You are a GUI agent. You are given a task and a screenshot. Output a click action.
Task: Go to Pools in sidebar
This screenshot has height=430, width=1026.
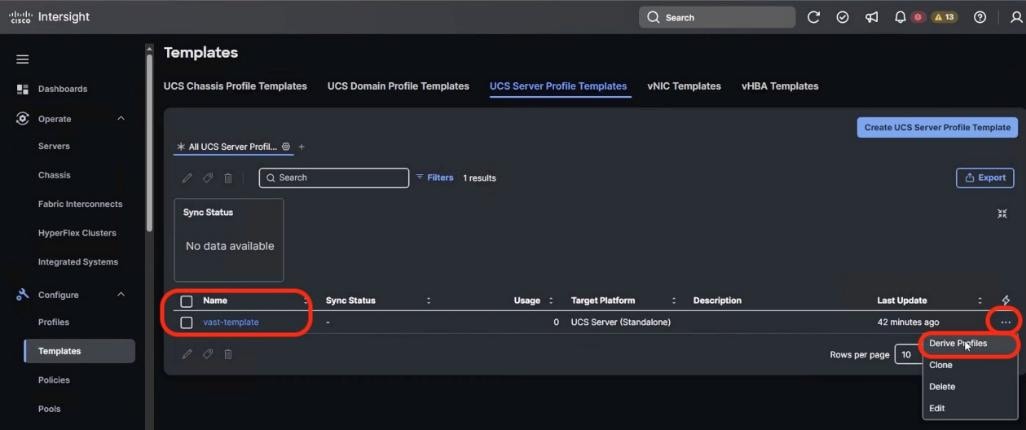49,408
